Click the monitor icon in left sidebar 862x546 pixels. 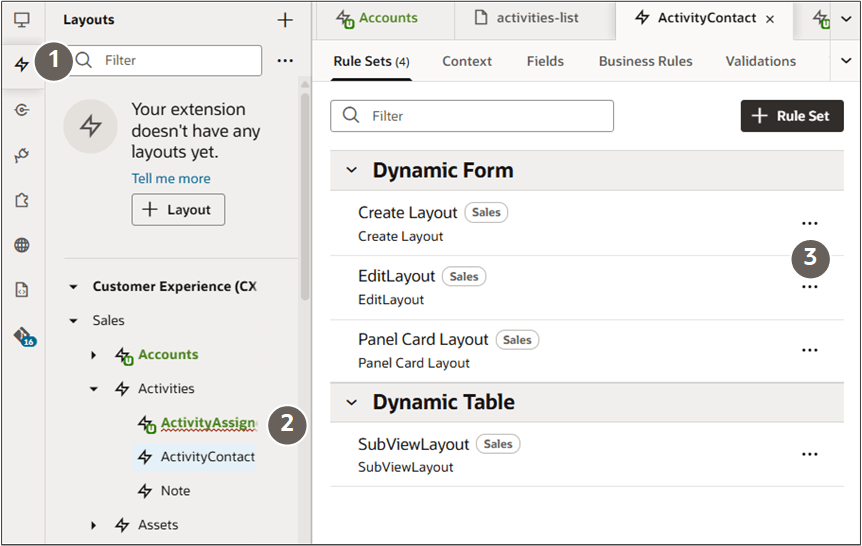22,19
